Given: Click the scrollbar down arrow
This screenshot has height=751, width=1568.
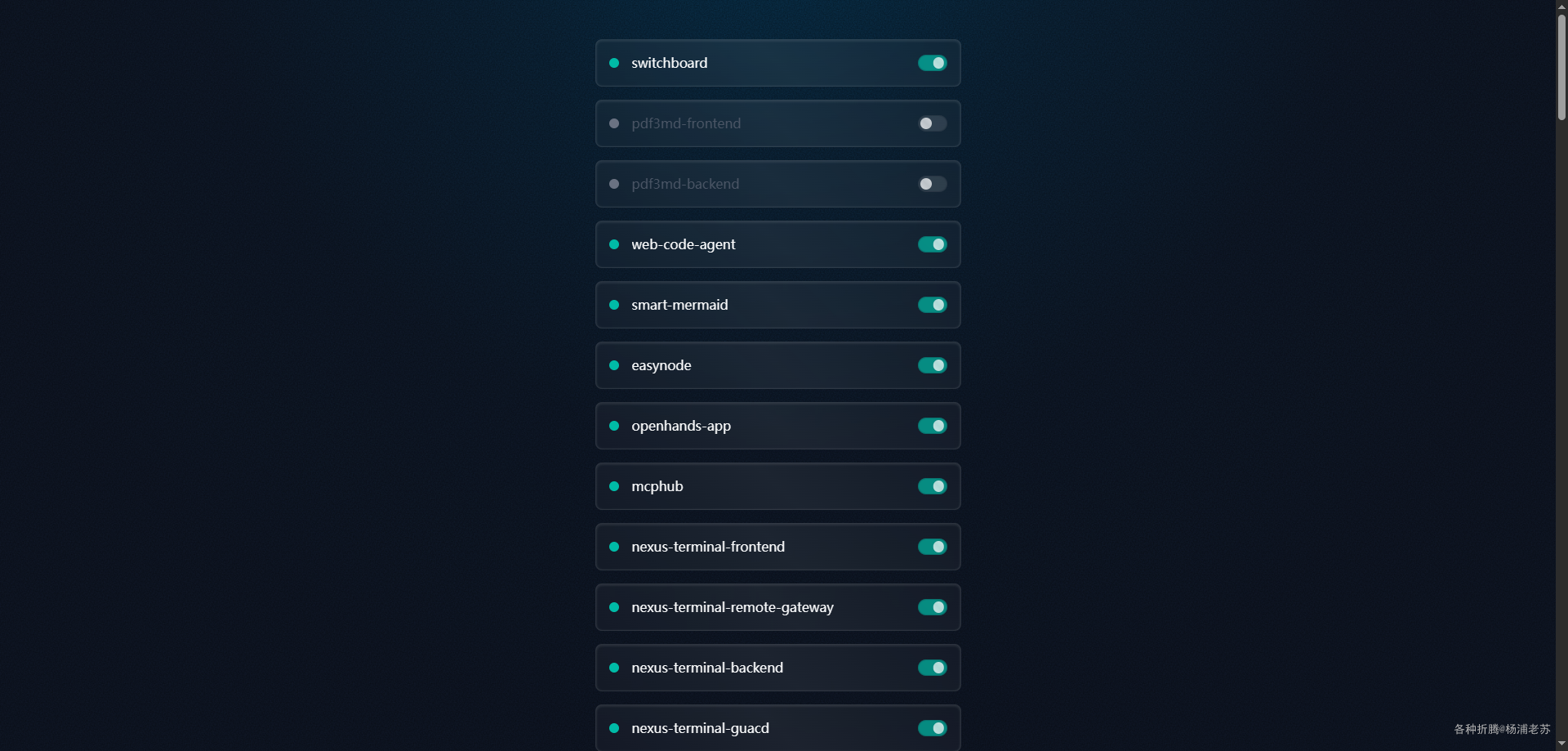Looking at the screenshot, I should 1561,744.
